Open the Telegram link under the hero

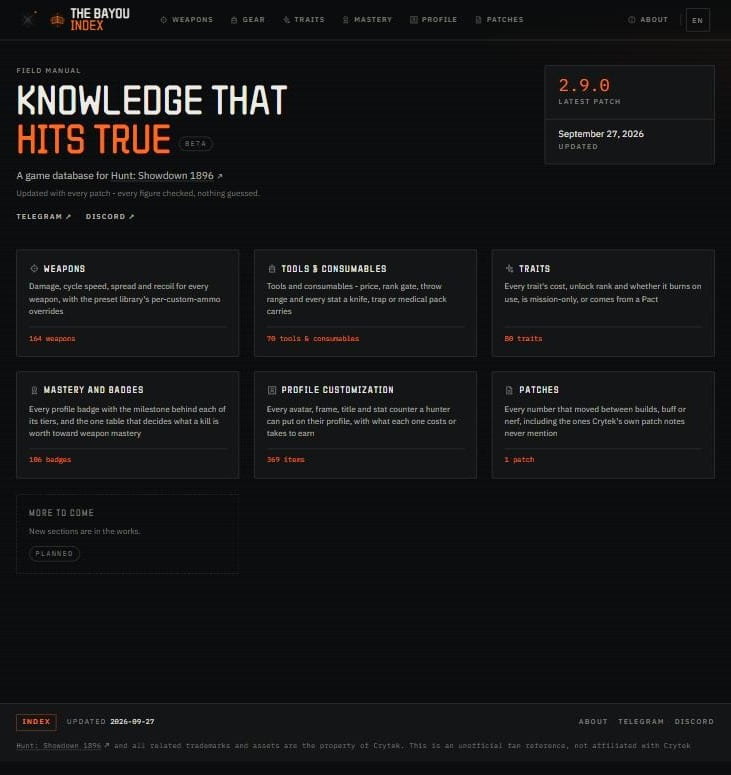43,216
